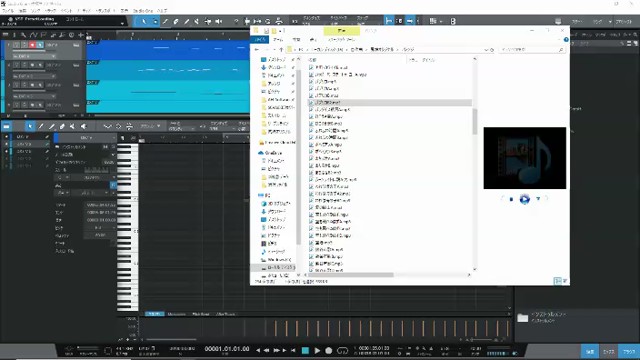The height and width of the screenshot is (360, 640).
Task: Open the File tab in the Explorer ribbon
Action: (260, 40)
